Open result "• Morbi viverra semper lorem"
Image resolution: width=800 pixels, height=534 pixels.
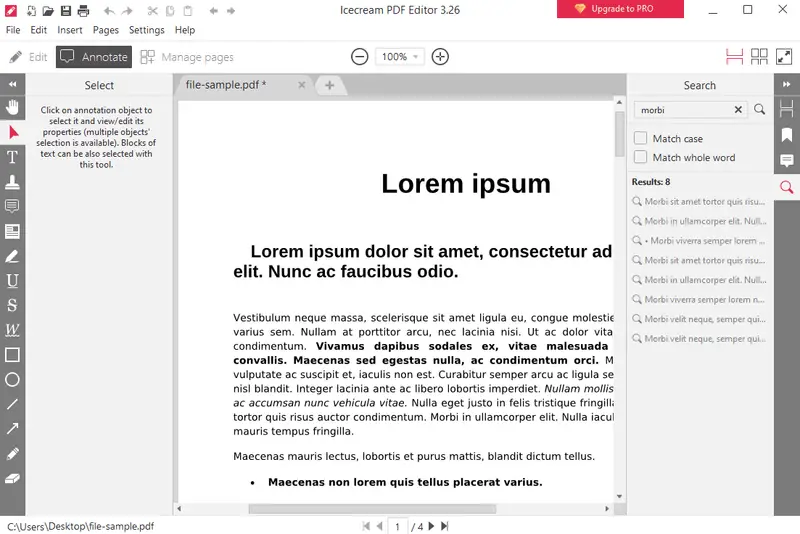699,241
